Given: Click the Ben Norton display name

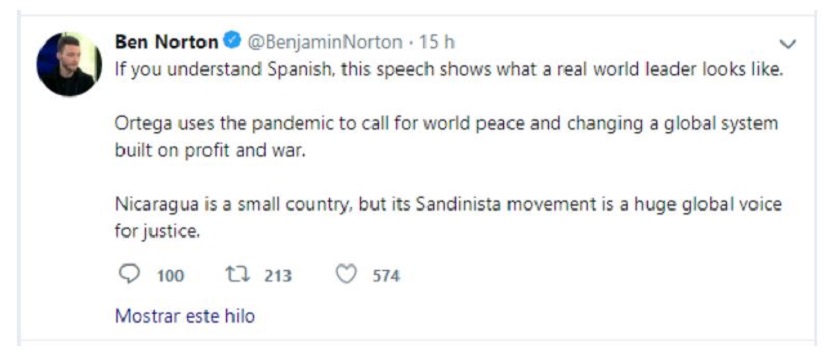Looking at the screenshot, I should point(166,42).
